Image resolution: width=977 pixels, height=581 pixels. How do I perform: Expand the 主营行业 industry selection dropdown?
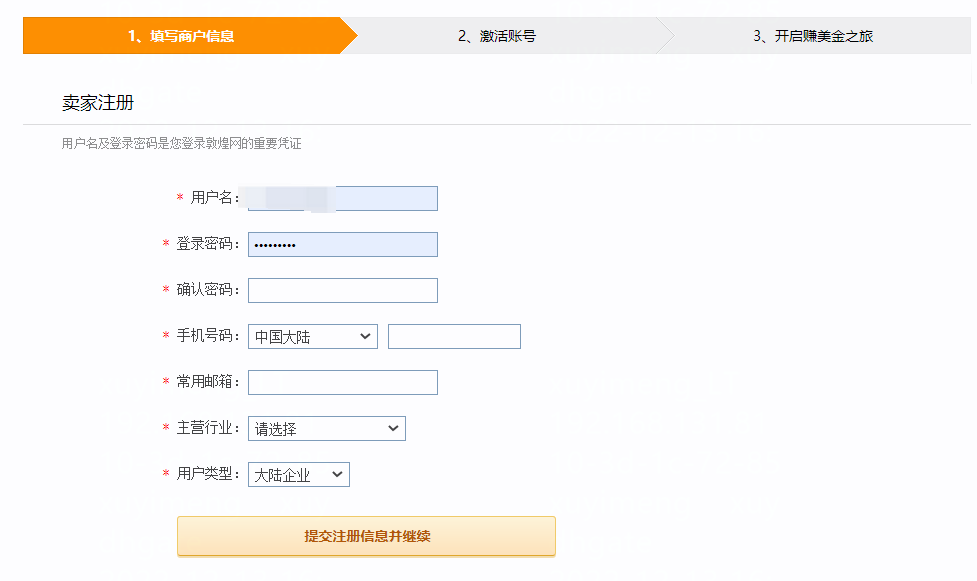point(326,428)
